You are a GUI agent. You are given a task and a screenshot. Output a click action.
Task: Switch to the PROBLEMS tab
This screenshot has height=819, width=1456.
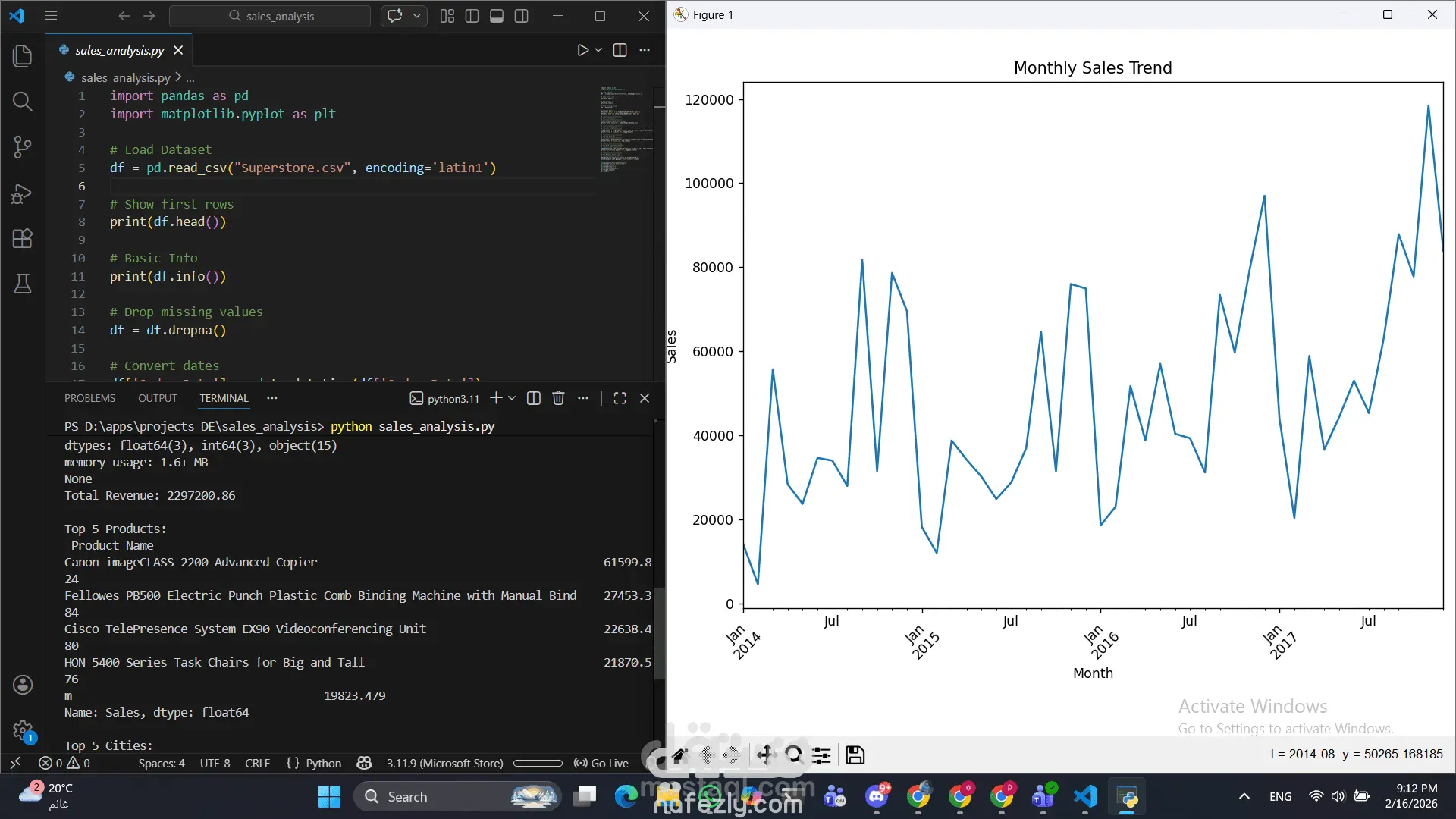(x=89, y=398)
